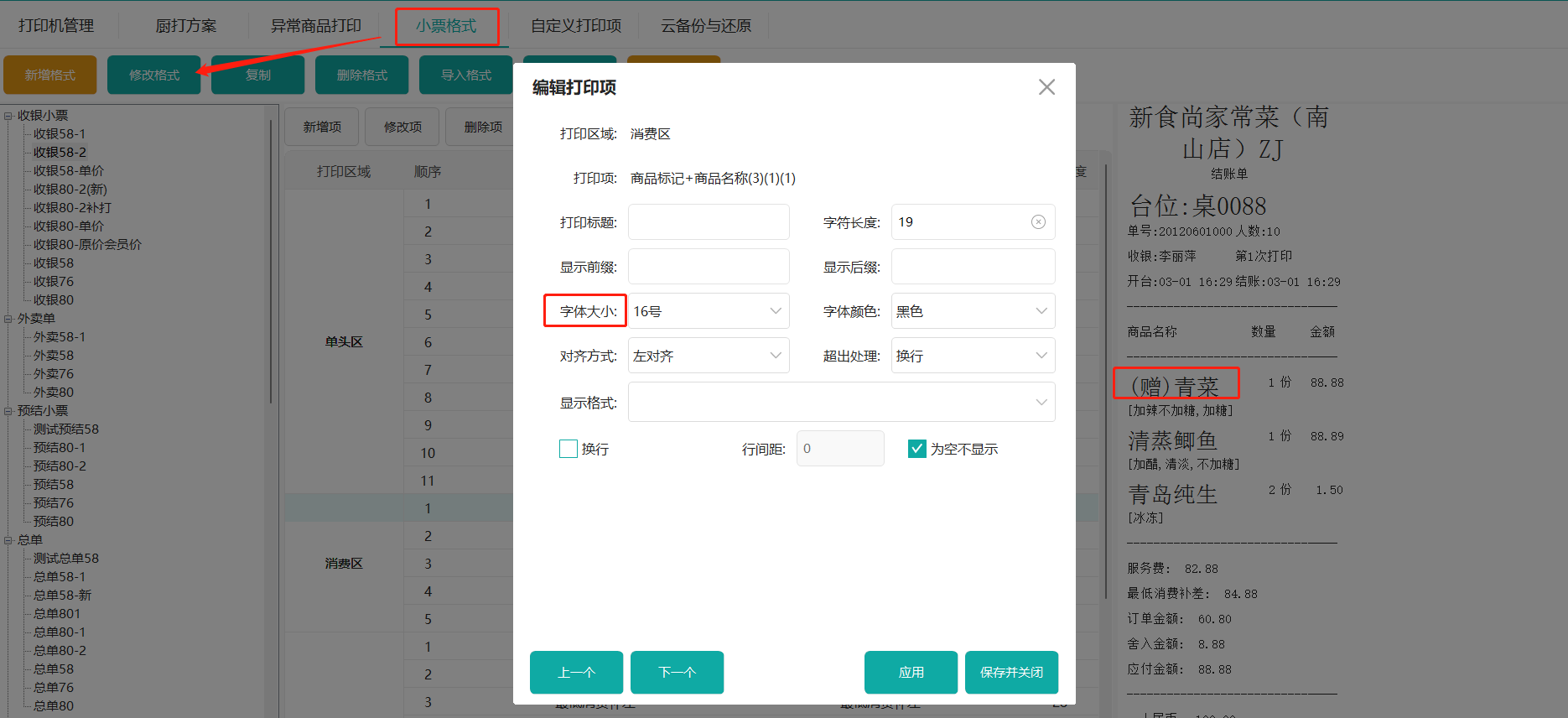Switch to the 异常商品打印 tab
1568x718 pixels.
point(315,26)
